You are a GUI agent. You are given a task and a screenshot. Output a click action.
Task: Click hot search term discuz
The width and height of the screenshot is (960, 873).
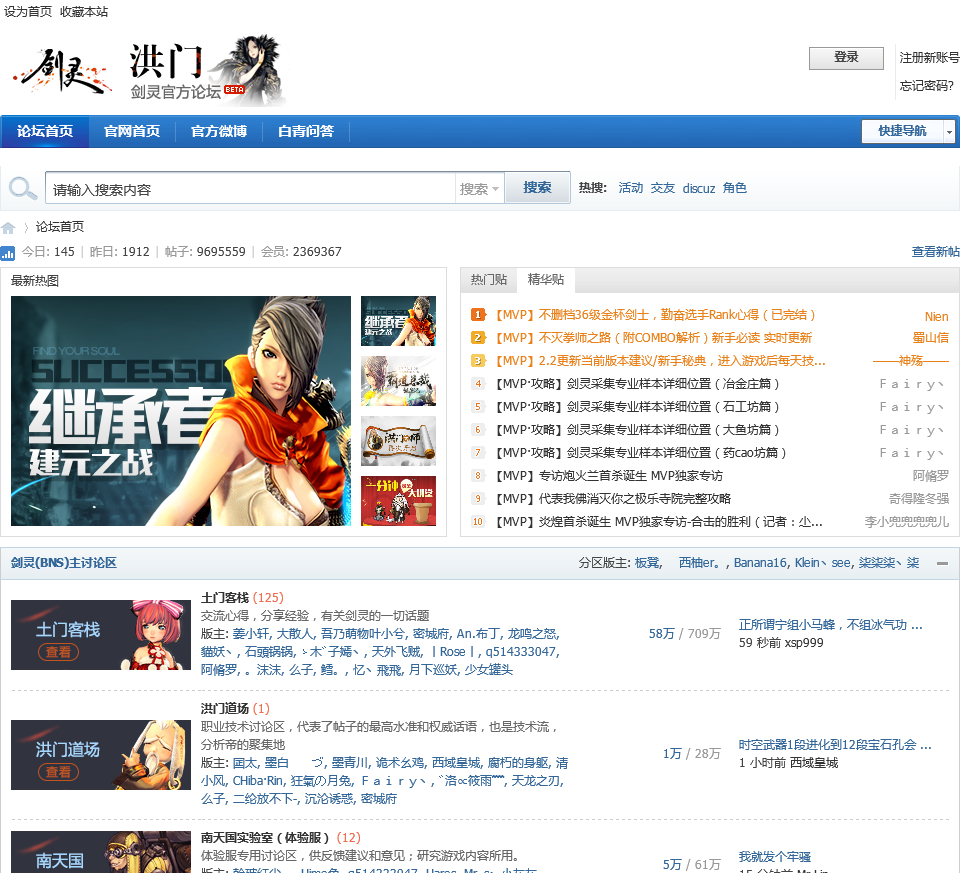(699, 189)
